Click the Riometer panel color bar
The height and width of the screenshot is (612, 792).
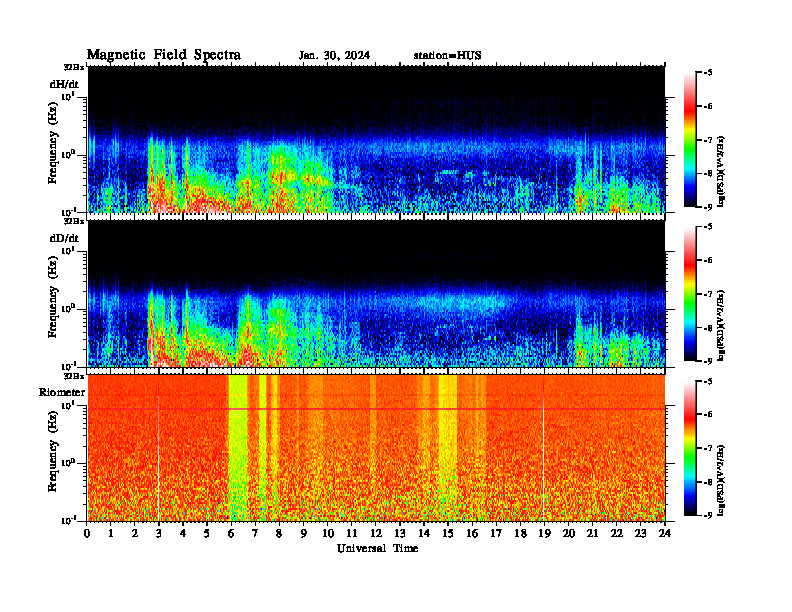689,448
